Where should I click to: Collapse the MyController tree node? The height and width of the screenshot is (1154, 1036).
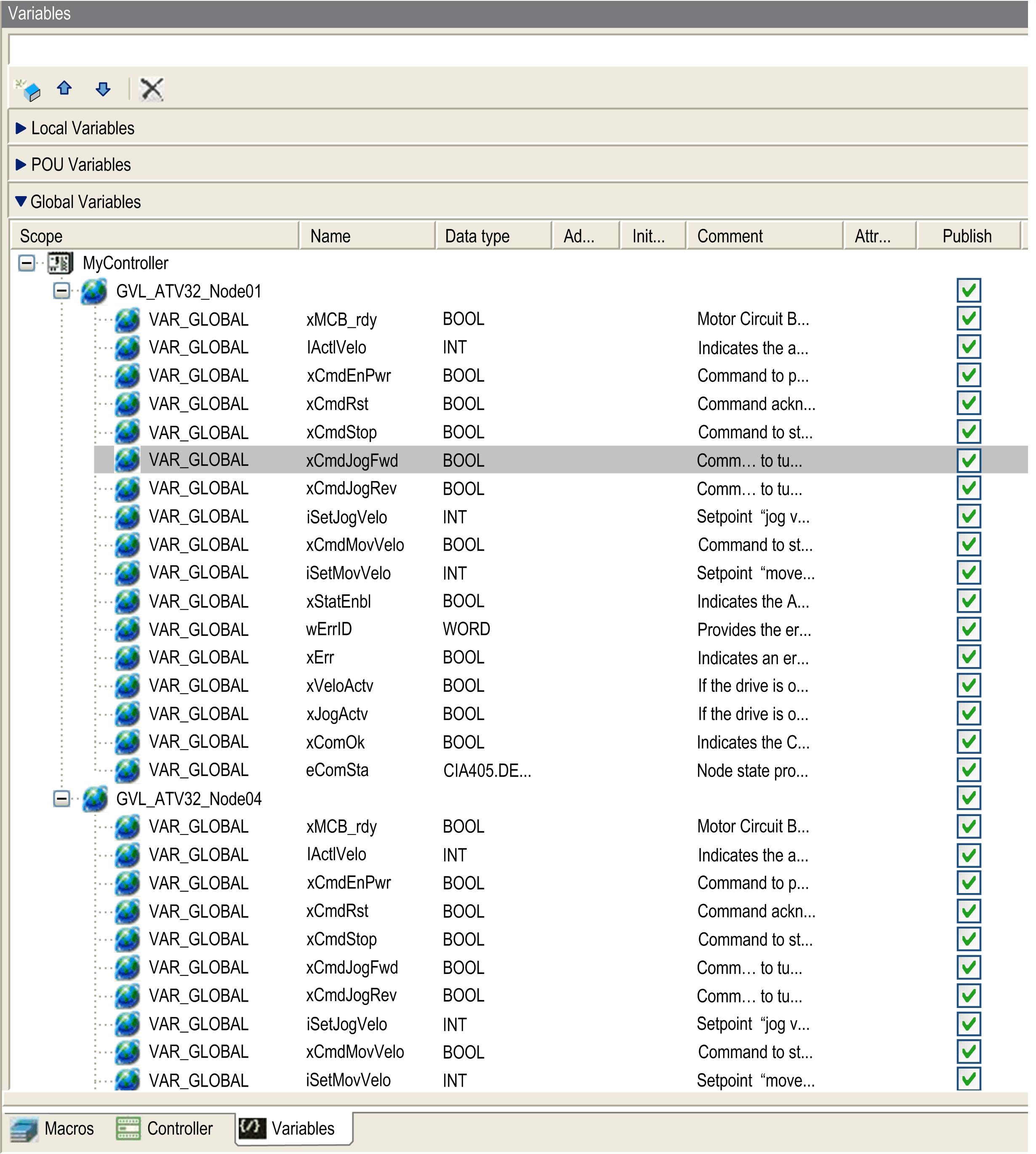pos(27,263)
